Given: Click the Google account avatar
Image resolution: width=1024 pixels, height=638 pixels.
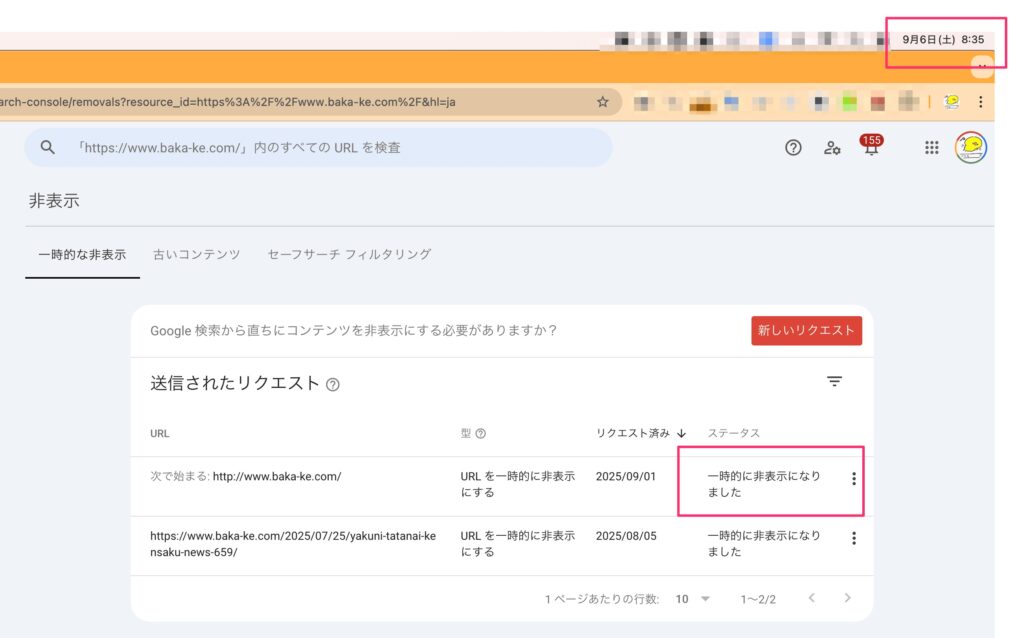Looking at the screenshot, I should tap(970, 148).
